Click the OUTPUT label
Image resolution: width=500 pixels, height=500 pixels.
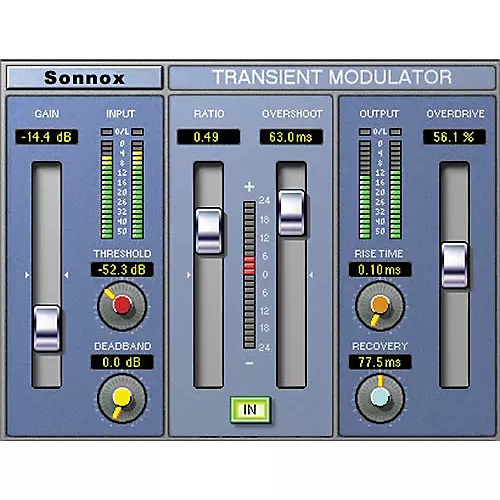tap(379, 114)
